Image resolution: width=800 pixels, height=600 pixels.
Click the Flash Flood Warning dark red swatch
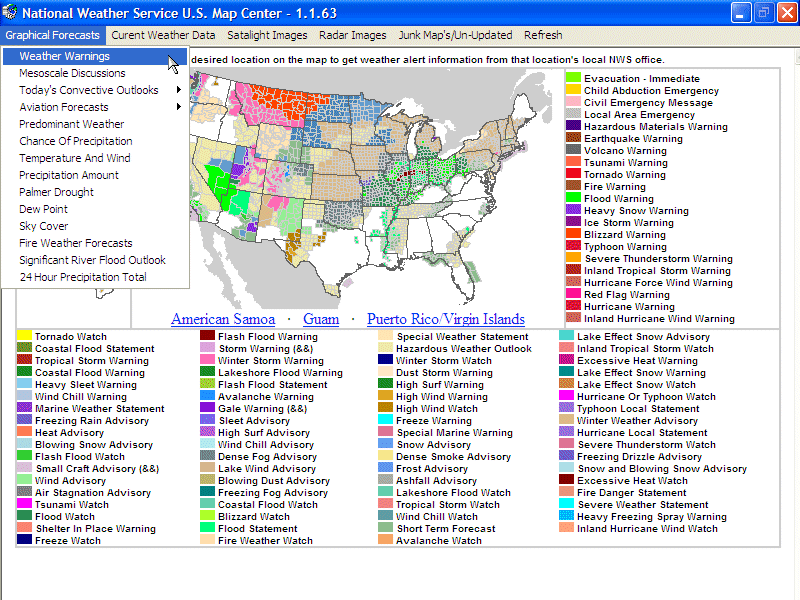click(207, 337)
